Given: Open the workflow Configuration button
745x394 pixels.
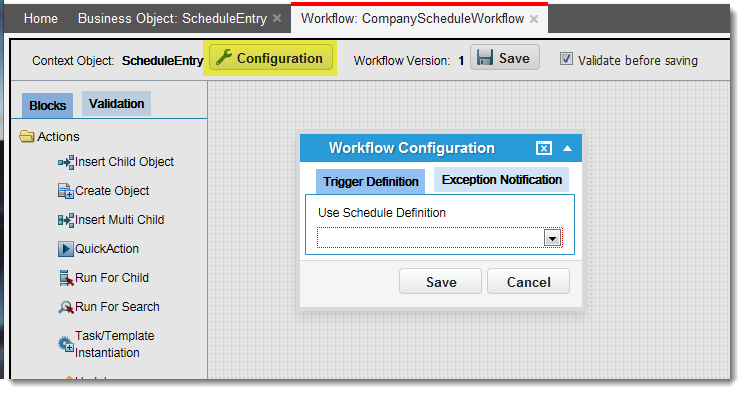Looking at the screenshot, I should [271, 58].
